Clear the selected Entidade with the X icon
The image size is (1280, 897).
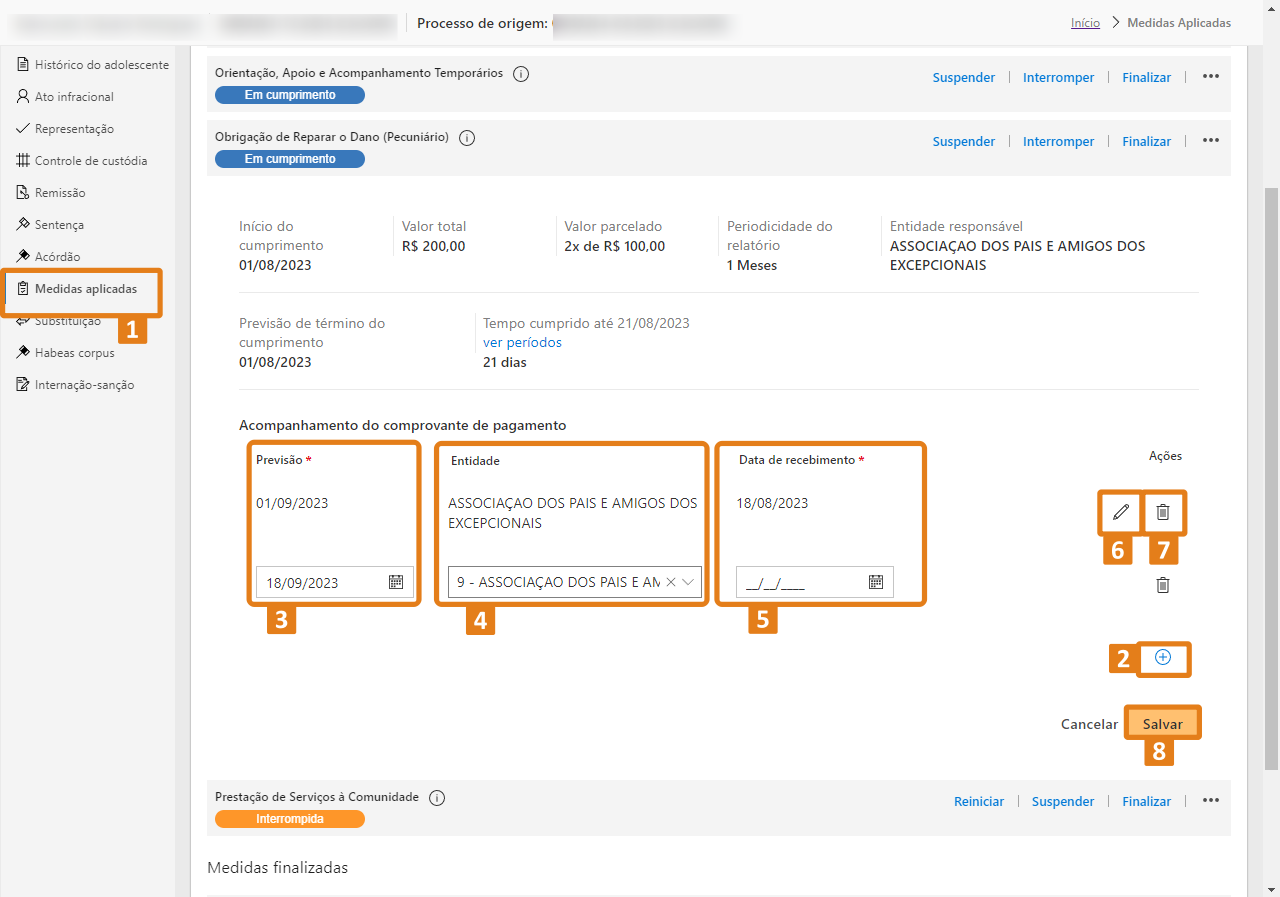point(671,582)
